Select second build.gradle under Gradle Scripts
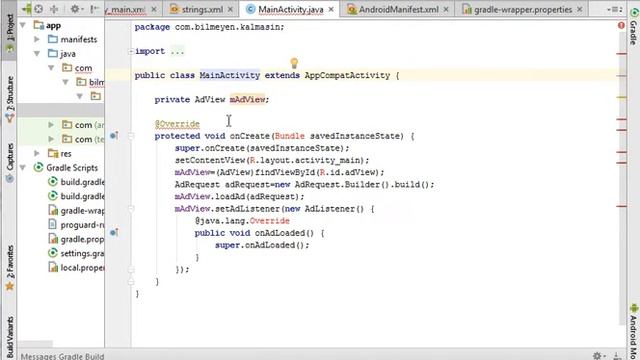Image resolution: width=640 pixels, height=360 pixels. coord(76,196)
